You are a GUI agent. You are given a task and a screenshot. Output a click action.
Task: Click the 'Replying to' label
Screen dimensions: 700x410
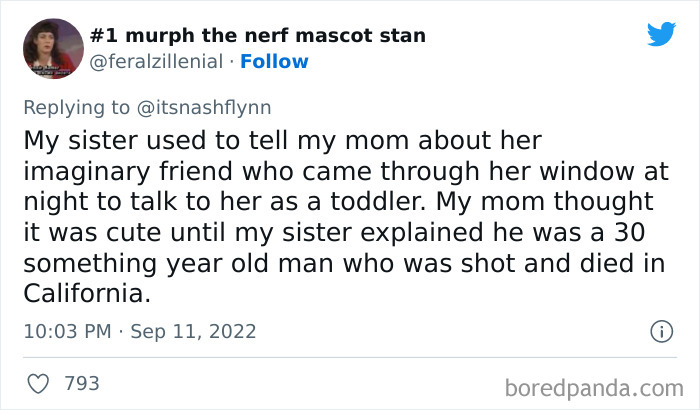[75, 106]
